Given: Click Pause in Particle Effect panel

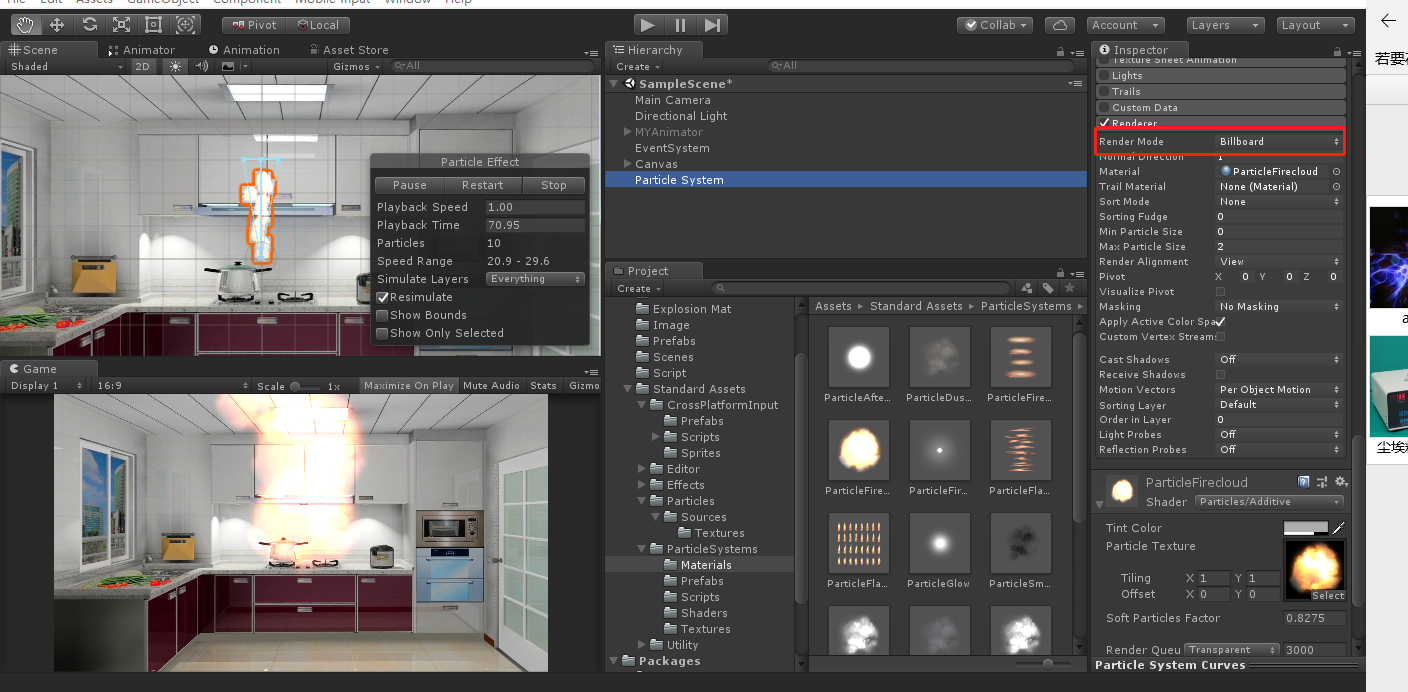Looking at the screenshot, I should tap(409, 185).
